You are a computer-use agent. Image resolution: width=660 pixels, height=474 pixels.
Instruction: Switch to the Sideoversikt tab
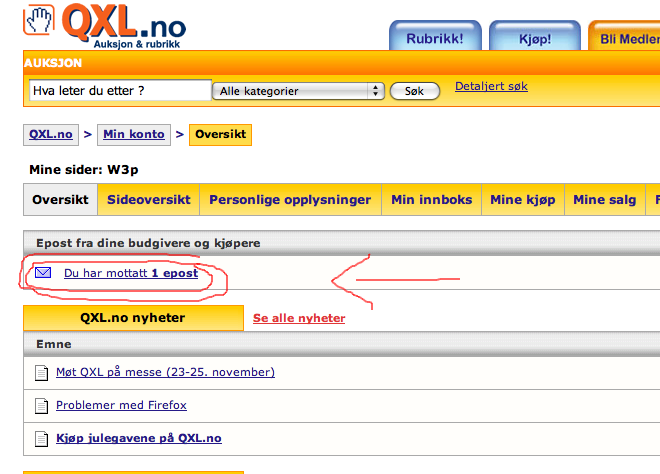tap(149, 200)
